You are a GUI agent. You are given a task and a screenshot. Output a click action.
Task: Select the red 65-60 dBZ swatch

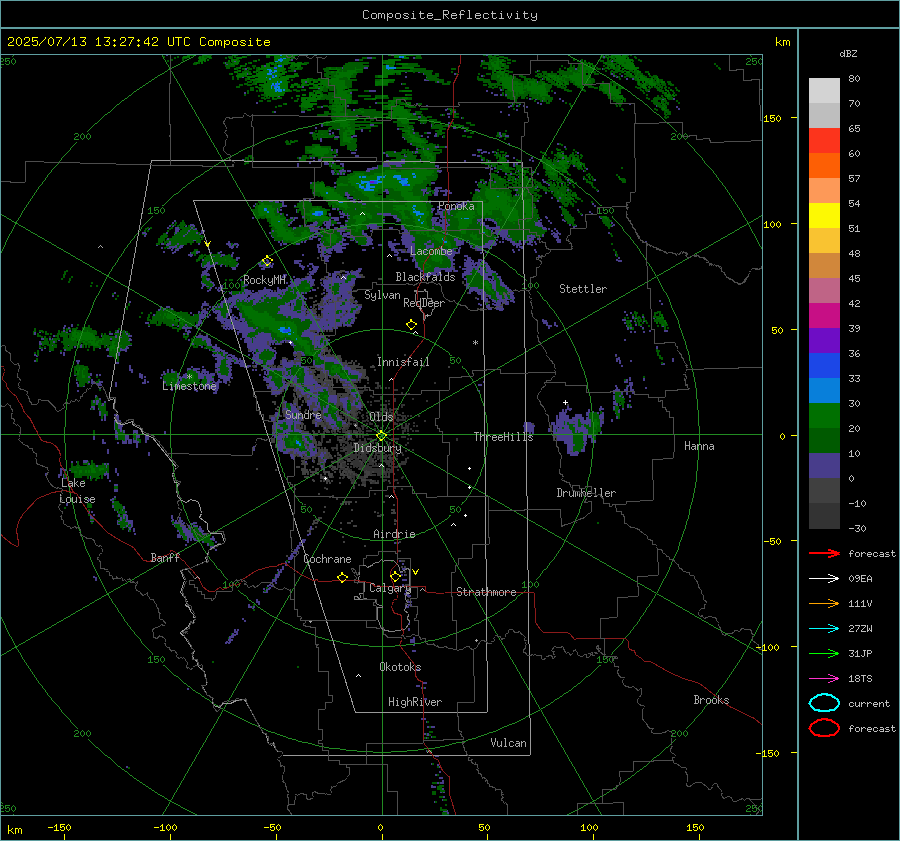click(824, 141)
